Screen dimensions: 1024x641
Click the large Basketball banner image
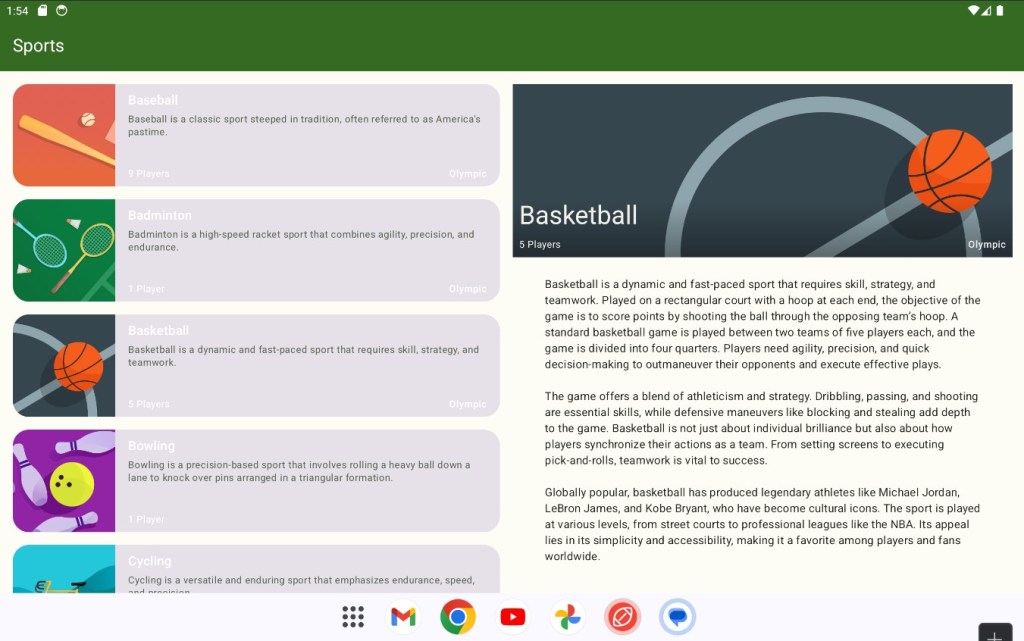[x=762, y=170]
